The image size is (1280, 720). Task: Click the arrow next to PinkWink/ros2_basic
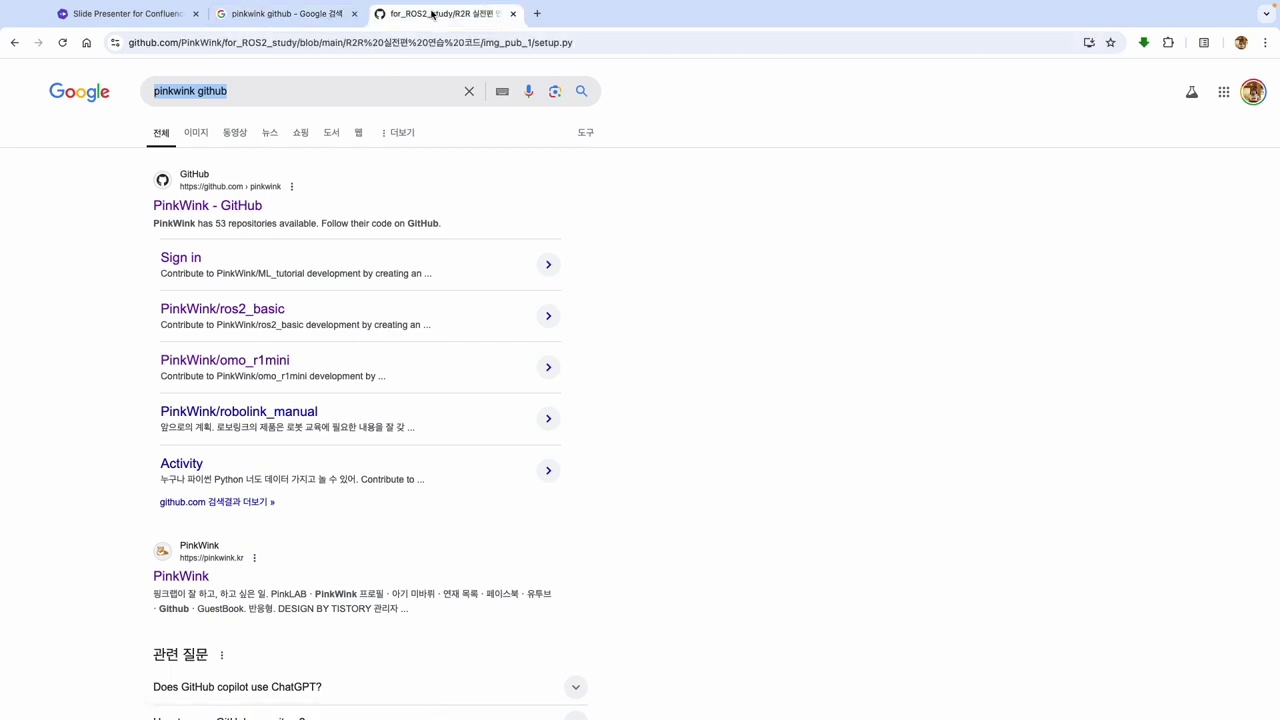548,316
